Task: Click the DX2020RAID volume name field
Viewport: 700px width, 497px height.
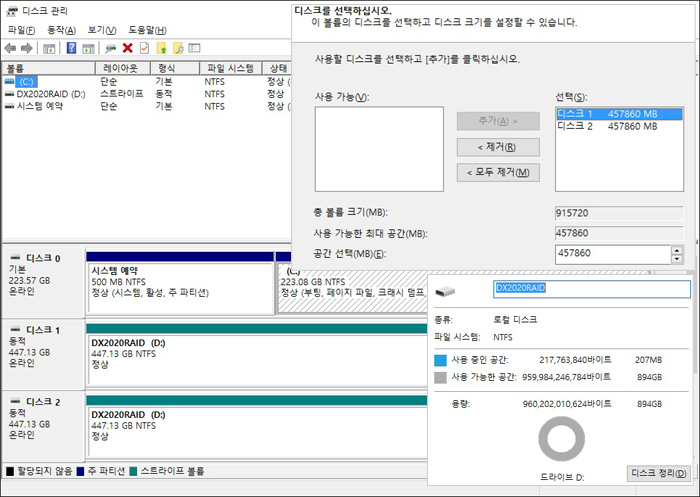Action: coord(592,289)
